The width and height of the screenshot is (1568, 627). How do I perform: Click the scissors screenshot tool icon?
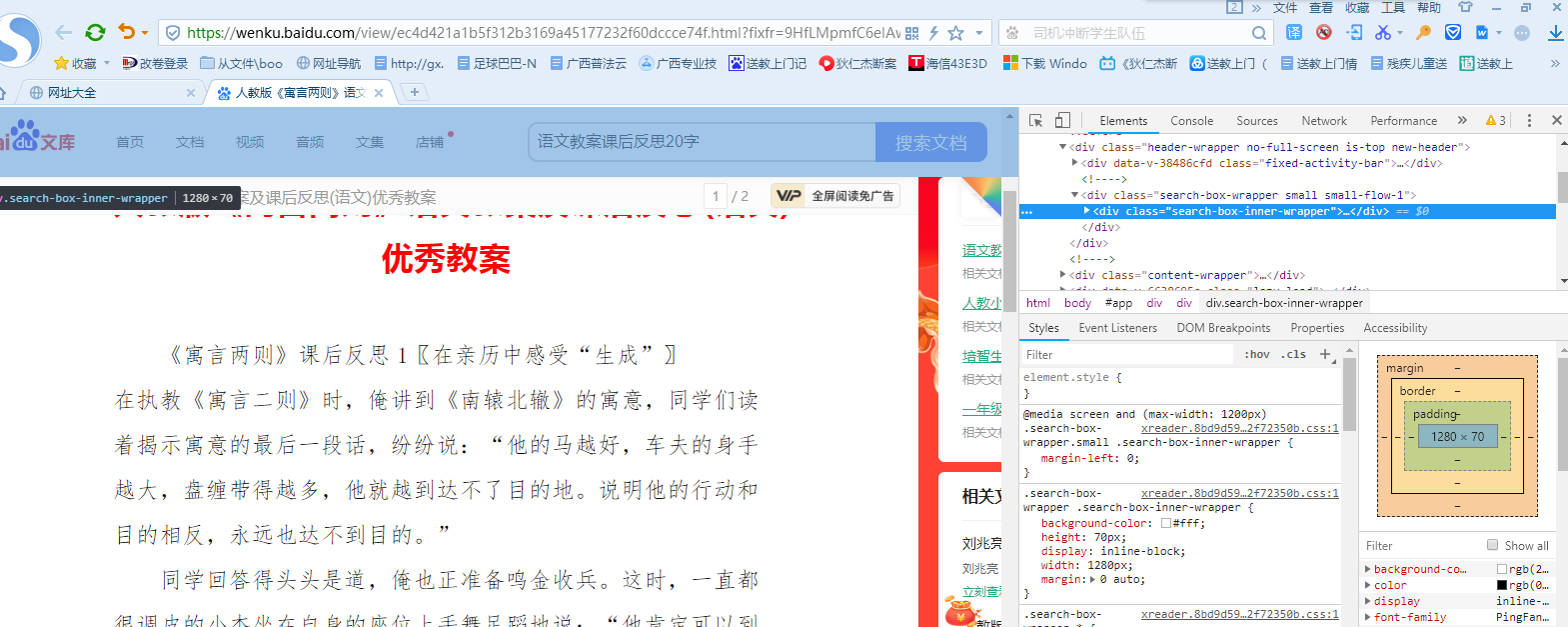(1383, 32)
